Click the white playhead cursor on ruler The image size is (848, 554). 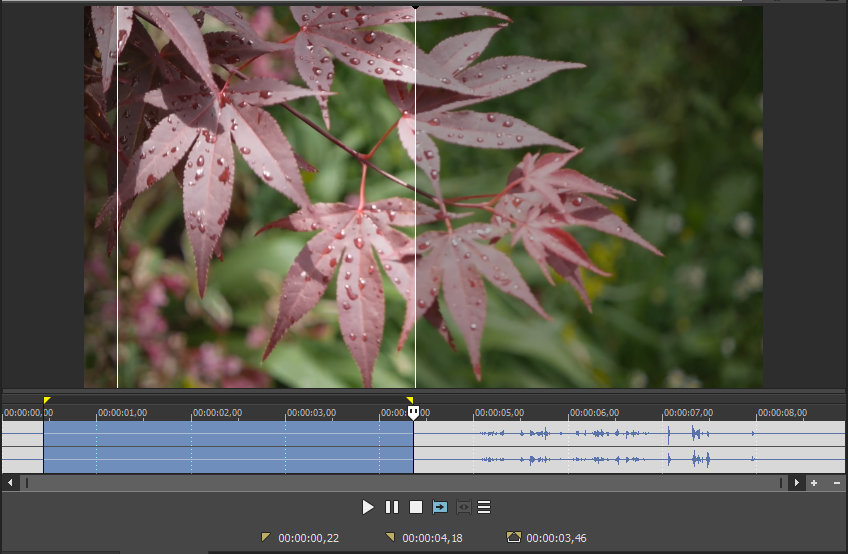[414, 412]
